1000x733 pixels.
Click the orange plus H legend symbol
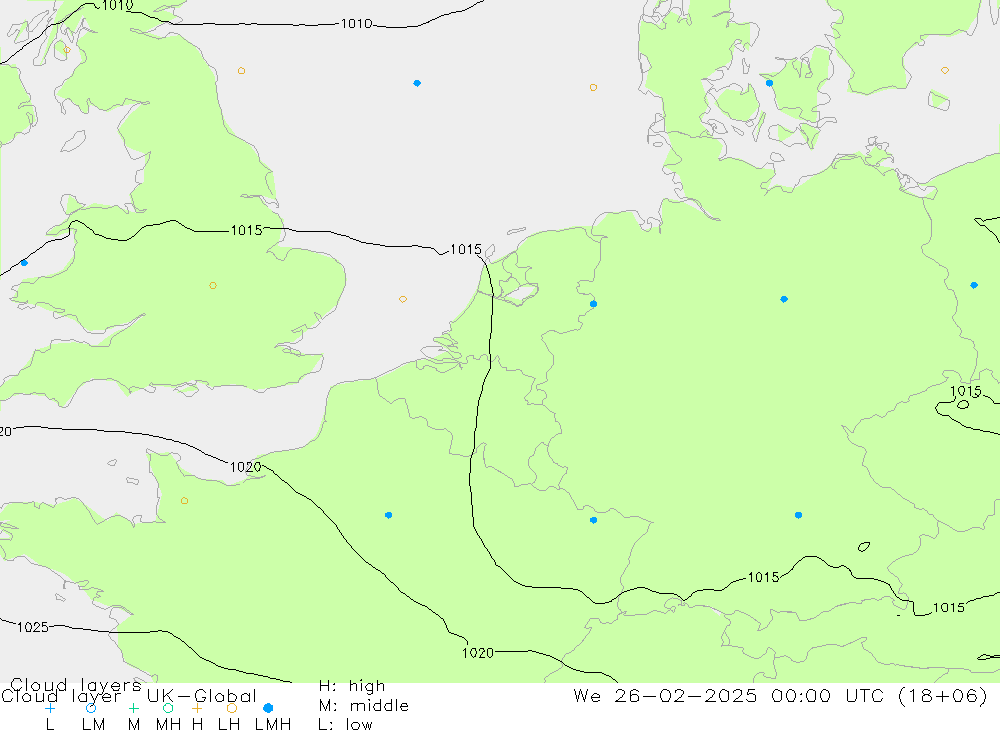[x=197, y=708]
